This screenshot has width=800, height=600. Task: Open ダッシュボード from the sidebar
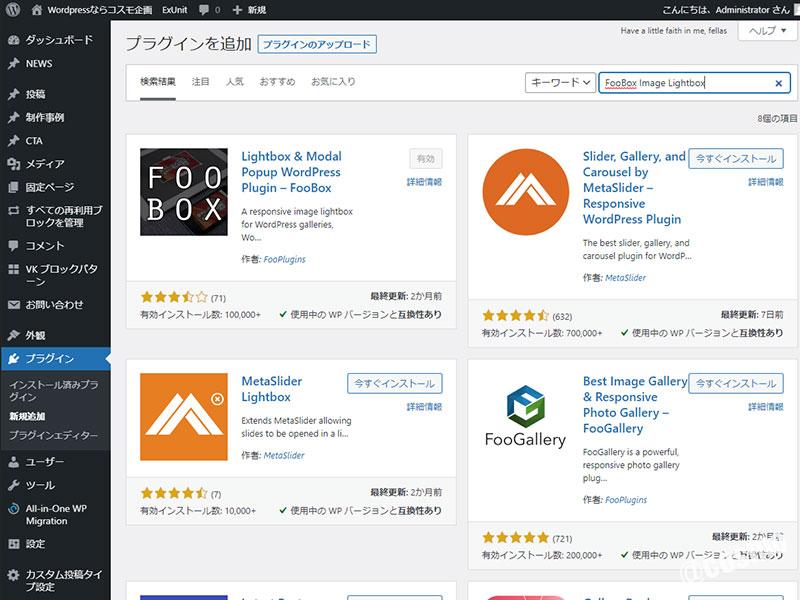pos(58,40)
